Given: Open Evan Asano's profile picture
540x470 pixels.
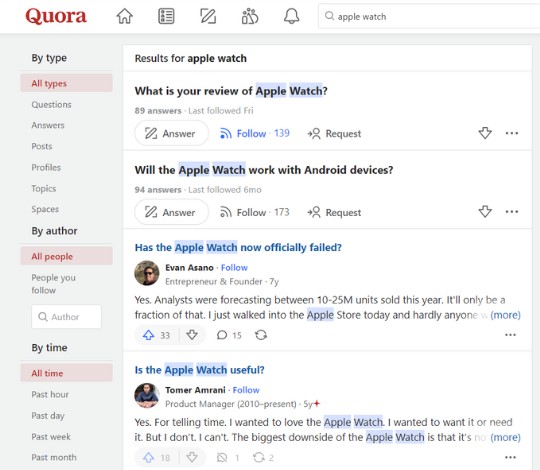Looking at the screenshot, I should point(147,273).
